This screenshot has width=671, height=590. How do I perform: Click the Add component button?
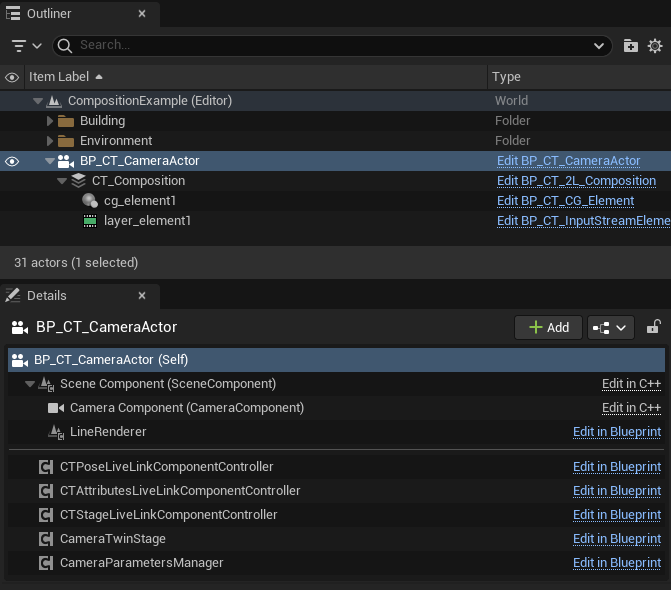point(548,327)
